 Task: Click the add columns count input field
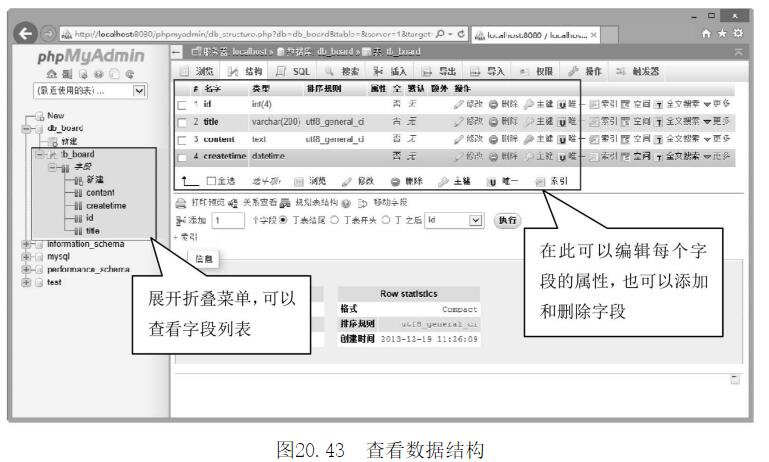[x=227, y=220]
